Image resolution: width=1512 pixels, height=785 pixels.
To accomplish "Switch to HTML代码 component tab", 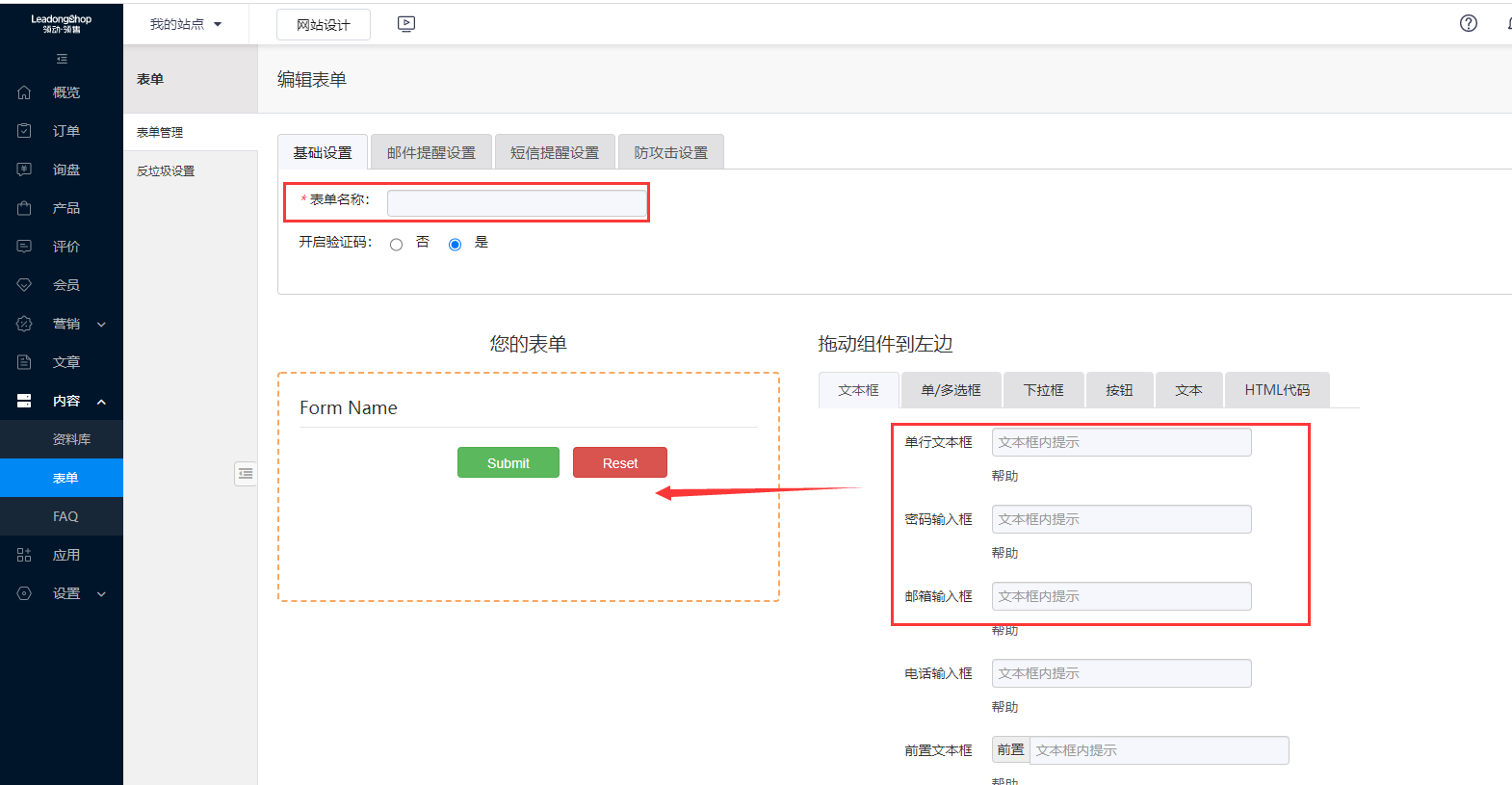I will click(1276, 390).
